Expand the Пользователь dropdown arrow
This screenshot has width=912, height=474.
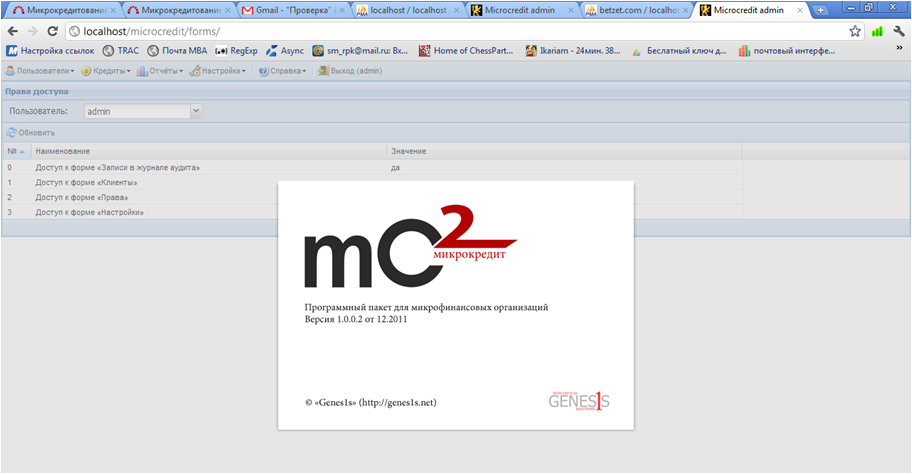tap(196, 111)
